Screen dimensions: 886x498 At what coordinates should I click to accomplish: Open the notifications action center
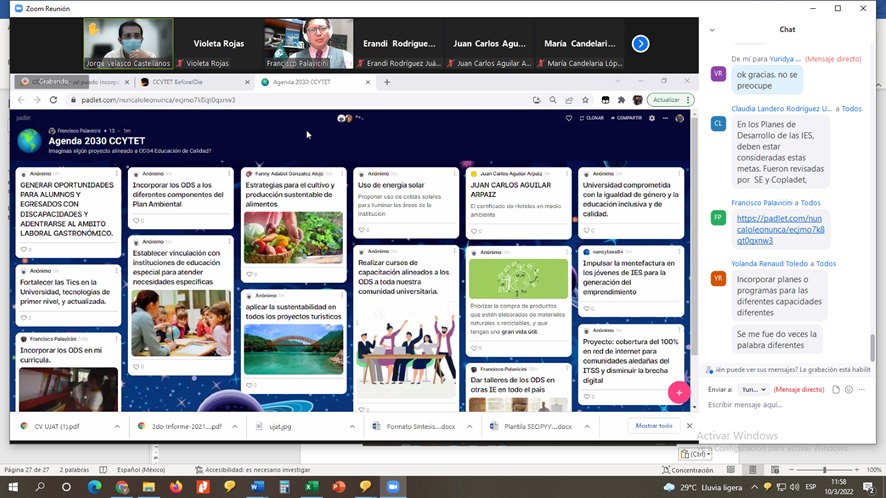869,487
